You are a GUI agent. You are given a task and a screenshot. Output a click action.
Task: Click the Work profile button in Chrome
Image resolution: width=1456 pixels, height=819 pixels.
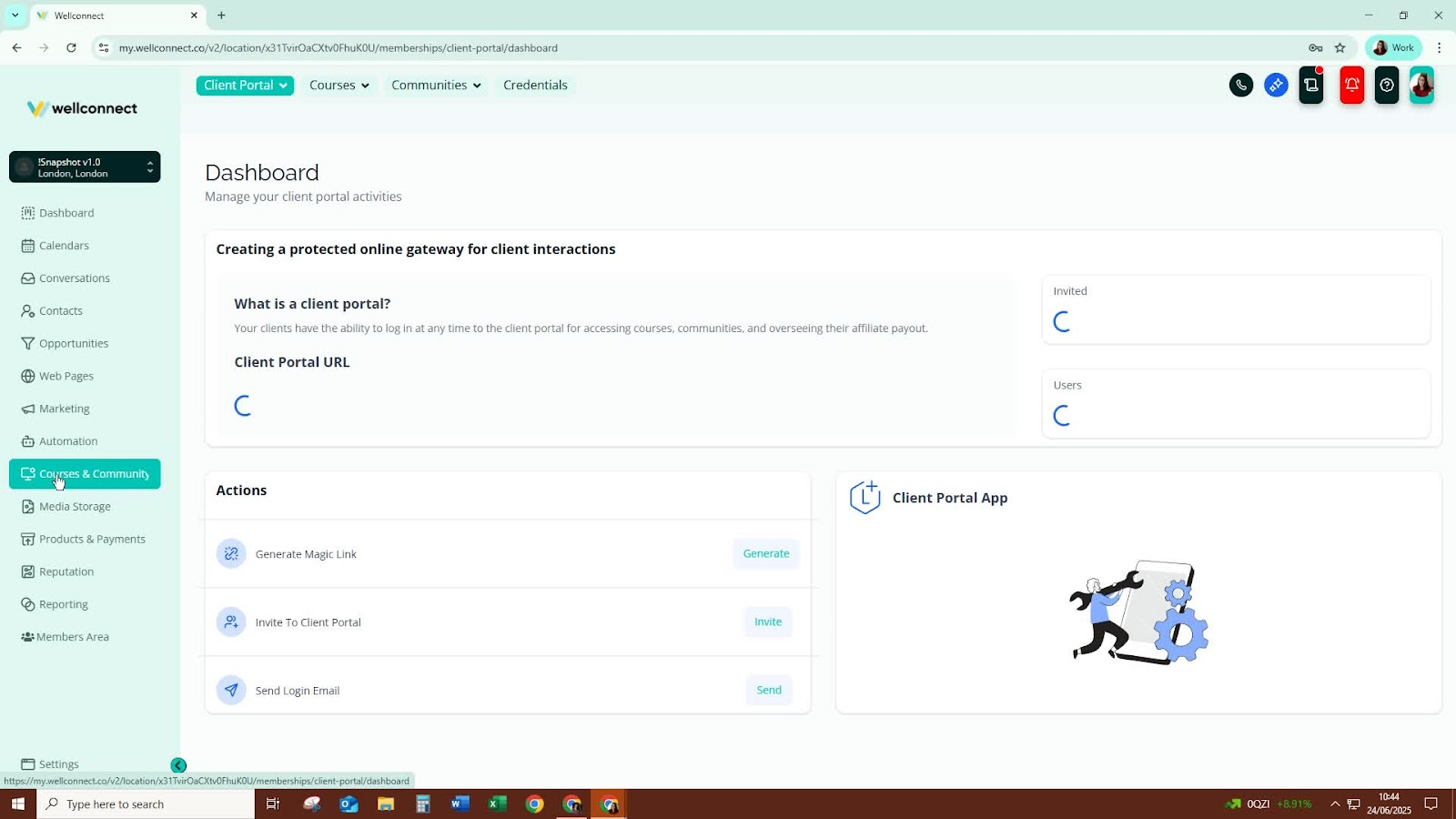1393,48
